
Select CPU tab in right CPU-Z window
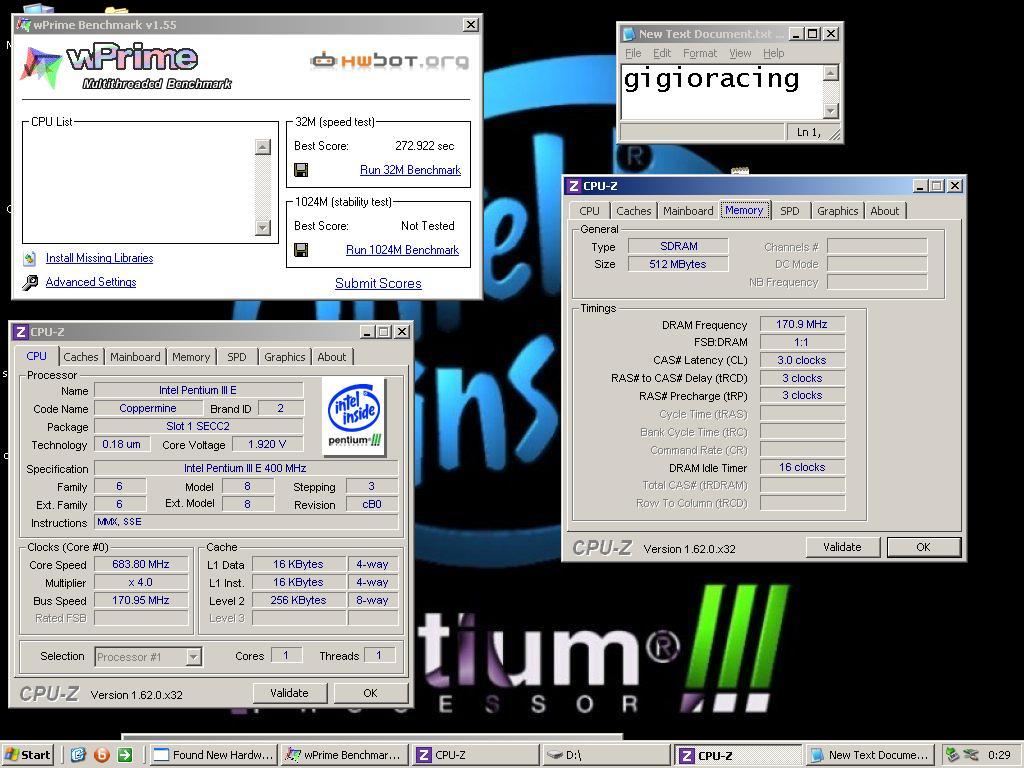click(589, 211)
